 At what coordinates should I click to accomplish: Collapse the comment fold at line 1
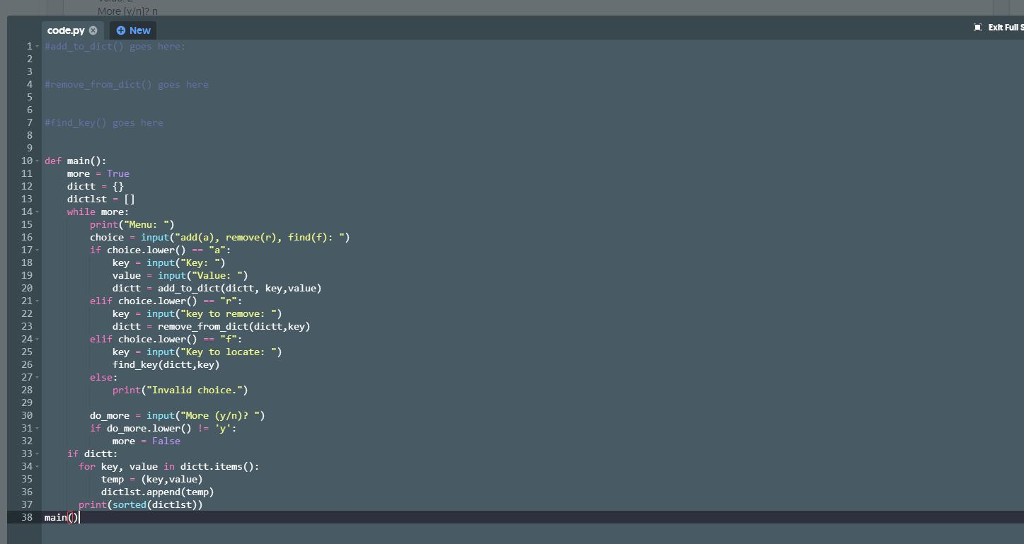(37, 46)
